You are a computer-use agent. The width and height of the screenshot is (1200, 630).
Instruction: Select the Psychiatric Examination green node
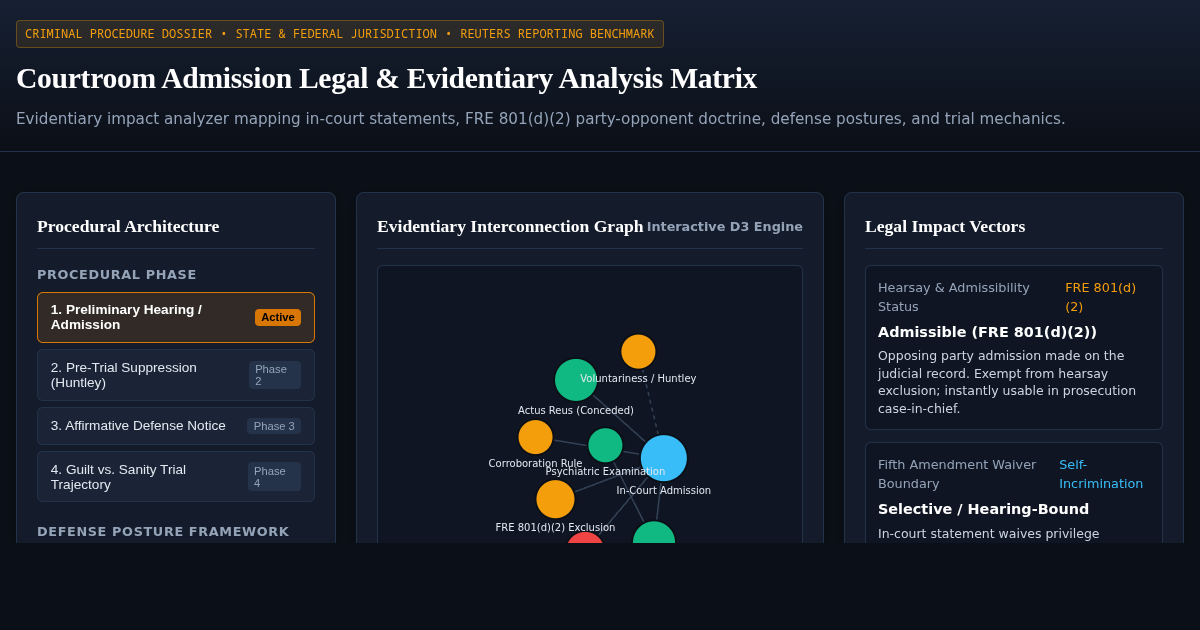click(x=605, y=445)
